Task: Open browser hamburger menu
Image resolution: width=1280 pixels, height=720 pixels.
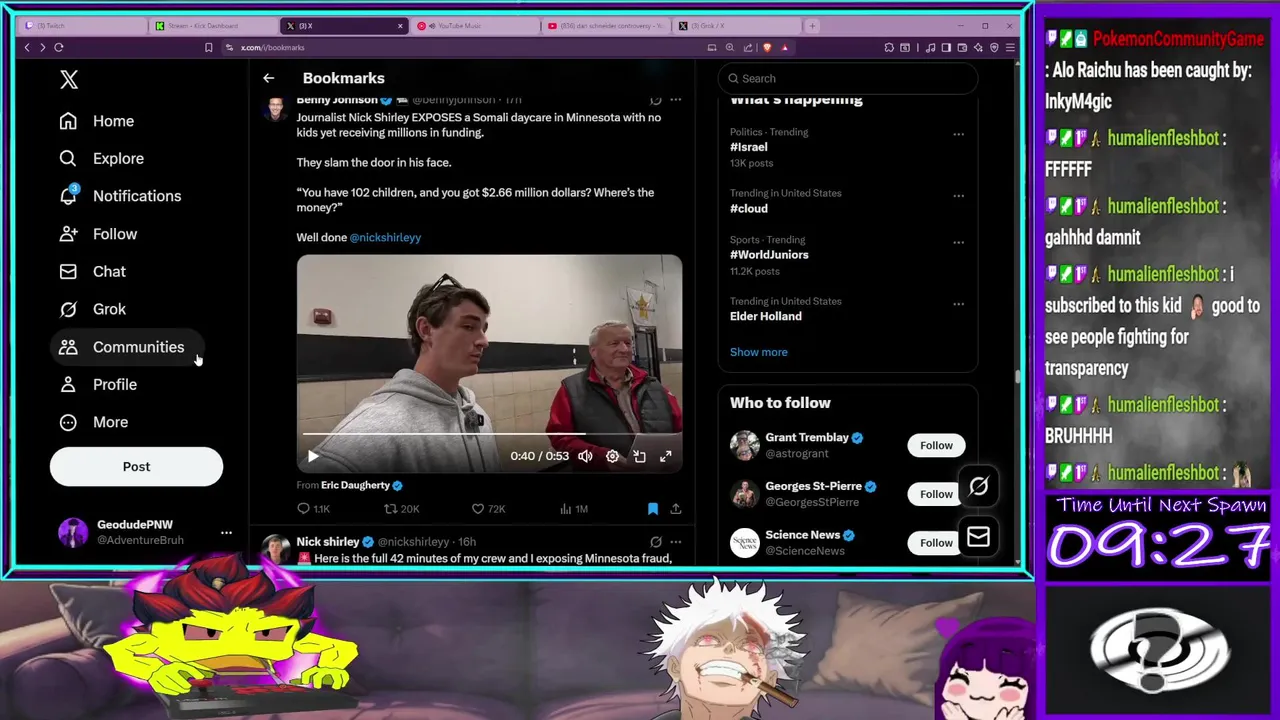Action: point(1010,47)
